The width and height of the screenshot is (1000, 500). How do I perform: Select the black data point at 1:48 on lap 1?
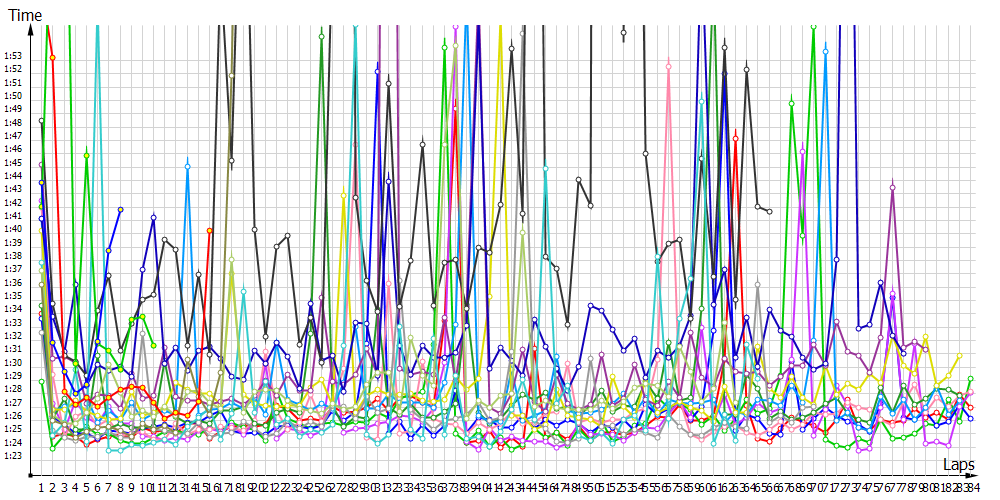(41, 120)
